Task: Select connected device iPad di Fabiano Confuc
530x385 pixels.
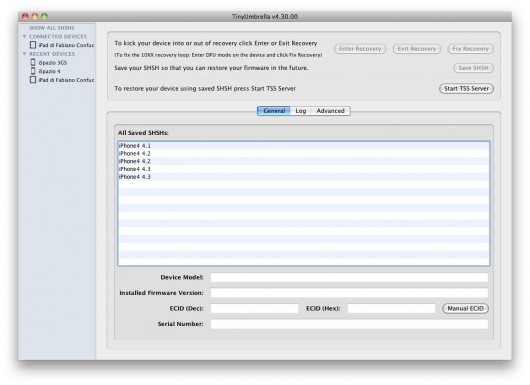Action: coord(66,45)
